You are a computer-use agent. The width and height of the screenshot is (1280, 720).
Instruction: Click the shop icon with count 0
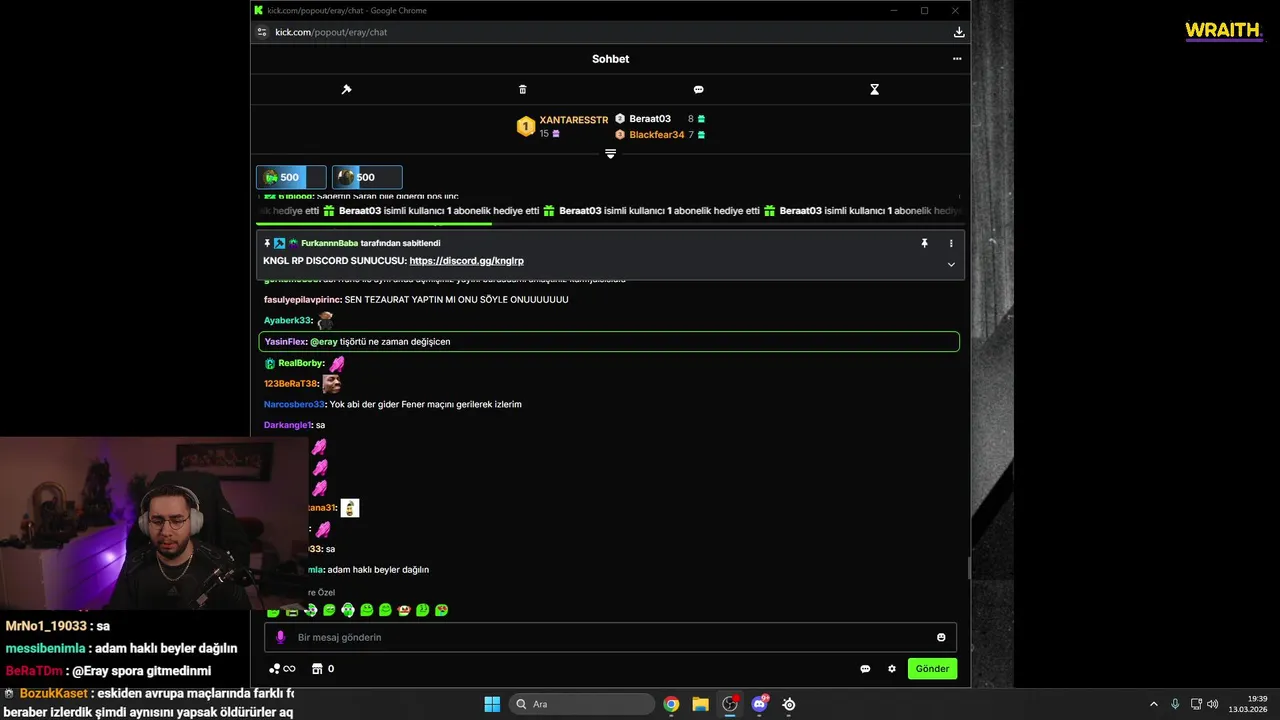[x=323, y=669]
